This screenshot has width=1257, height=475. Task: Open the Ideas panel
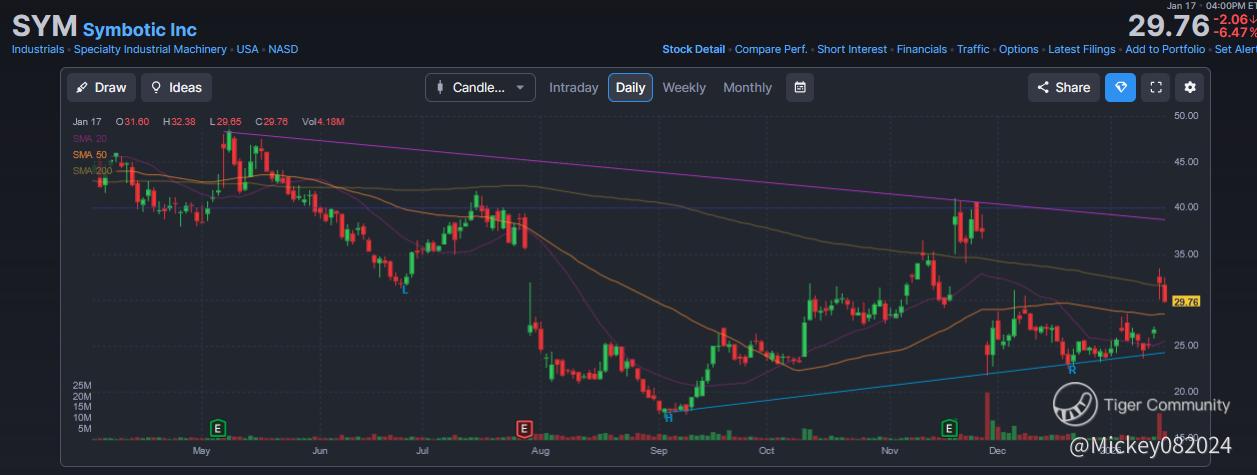click(x=176, y=87)
